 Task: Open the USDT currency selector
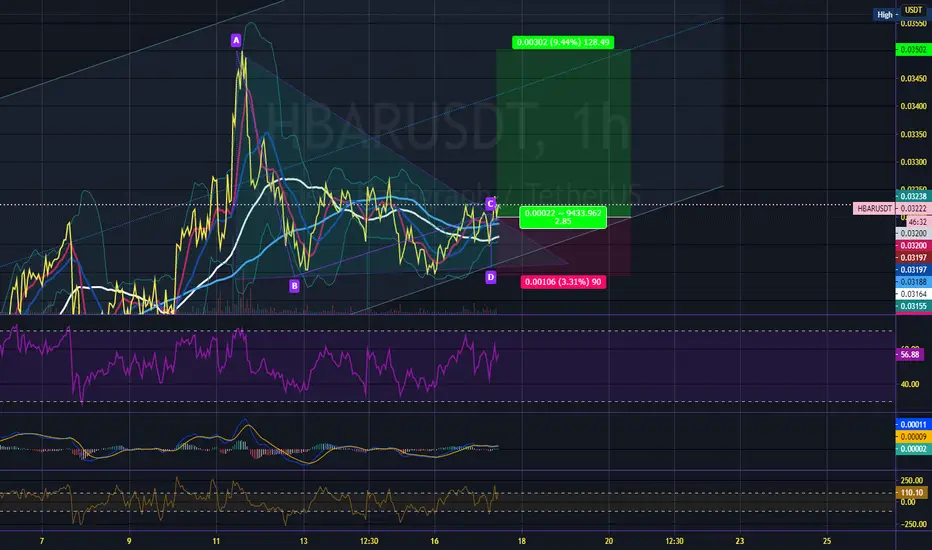tap(914, 10)
